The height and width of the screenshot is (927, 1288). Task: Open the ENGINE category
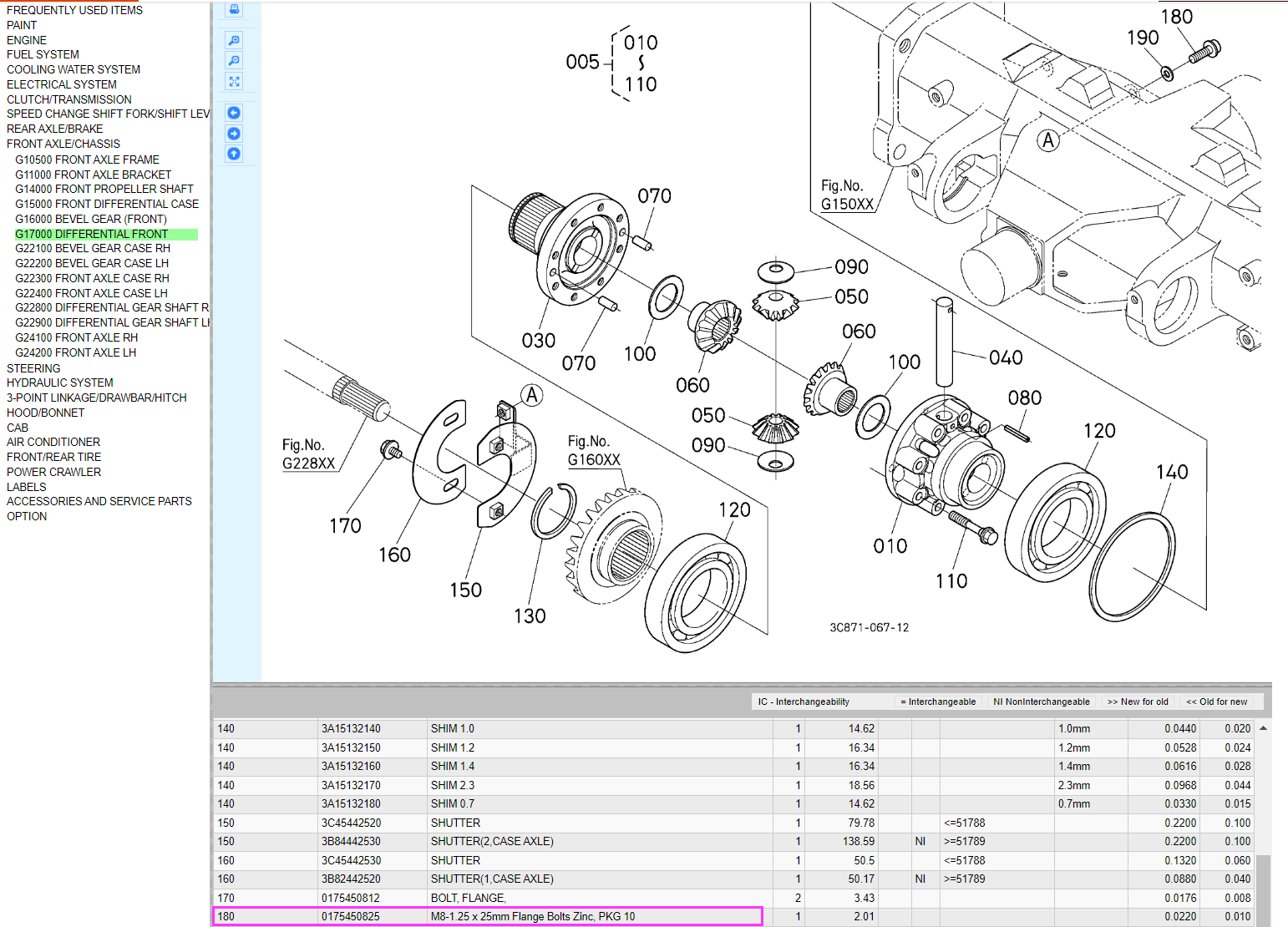[x=27, y=40]
